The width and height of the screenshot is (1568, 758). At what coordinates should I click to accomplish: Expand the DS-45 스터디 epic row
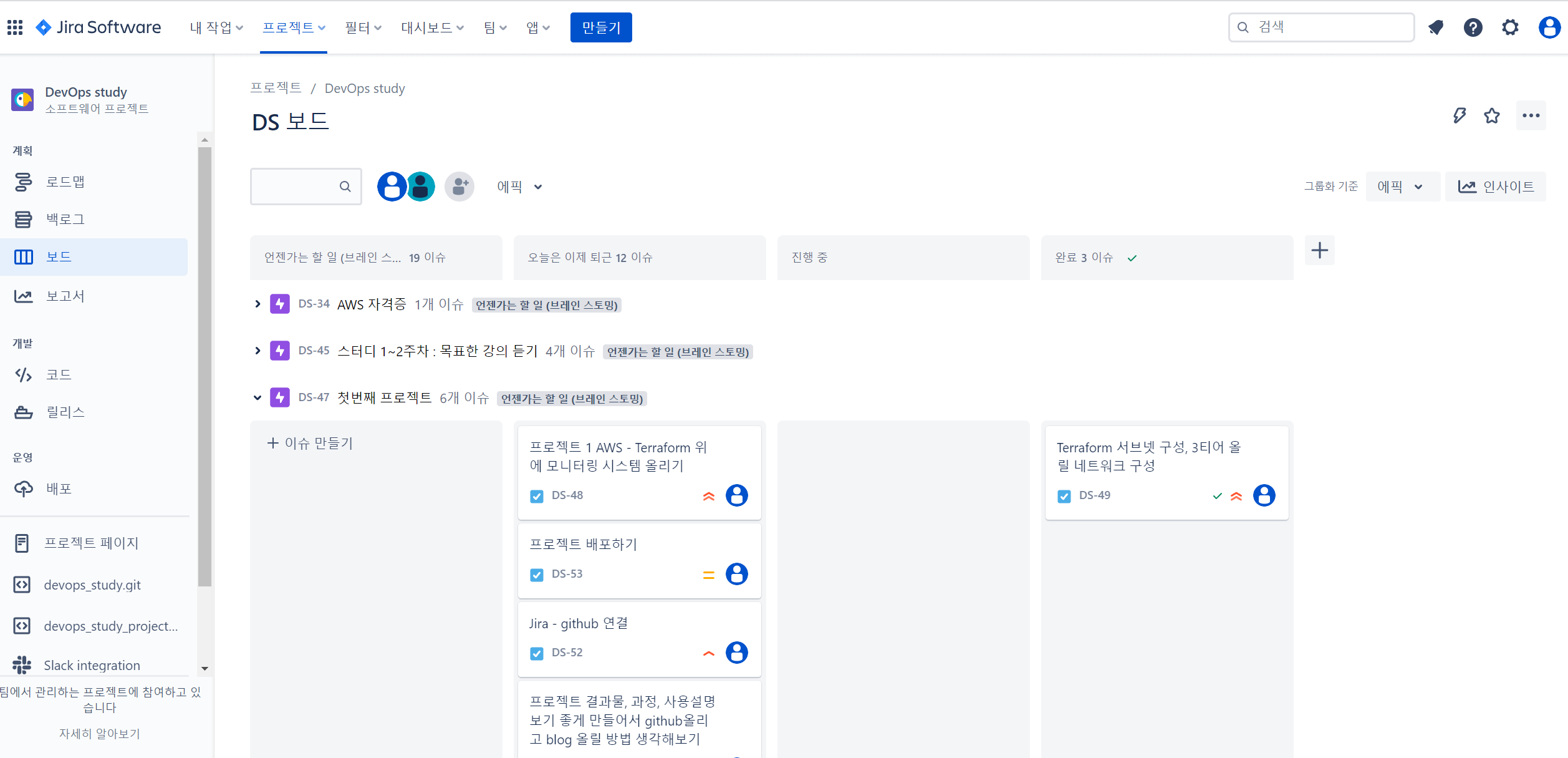click(x=257, y=351)
